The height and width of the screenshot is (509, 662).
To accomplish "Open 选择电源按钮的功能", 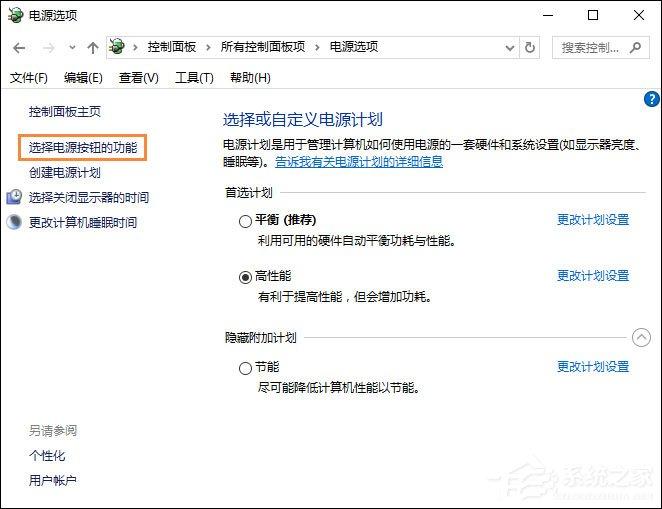I will pyautogui.click(x=83, y=148).
